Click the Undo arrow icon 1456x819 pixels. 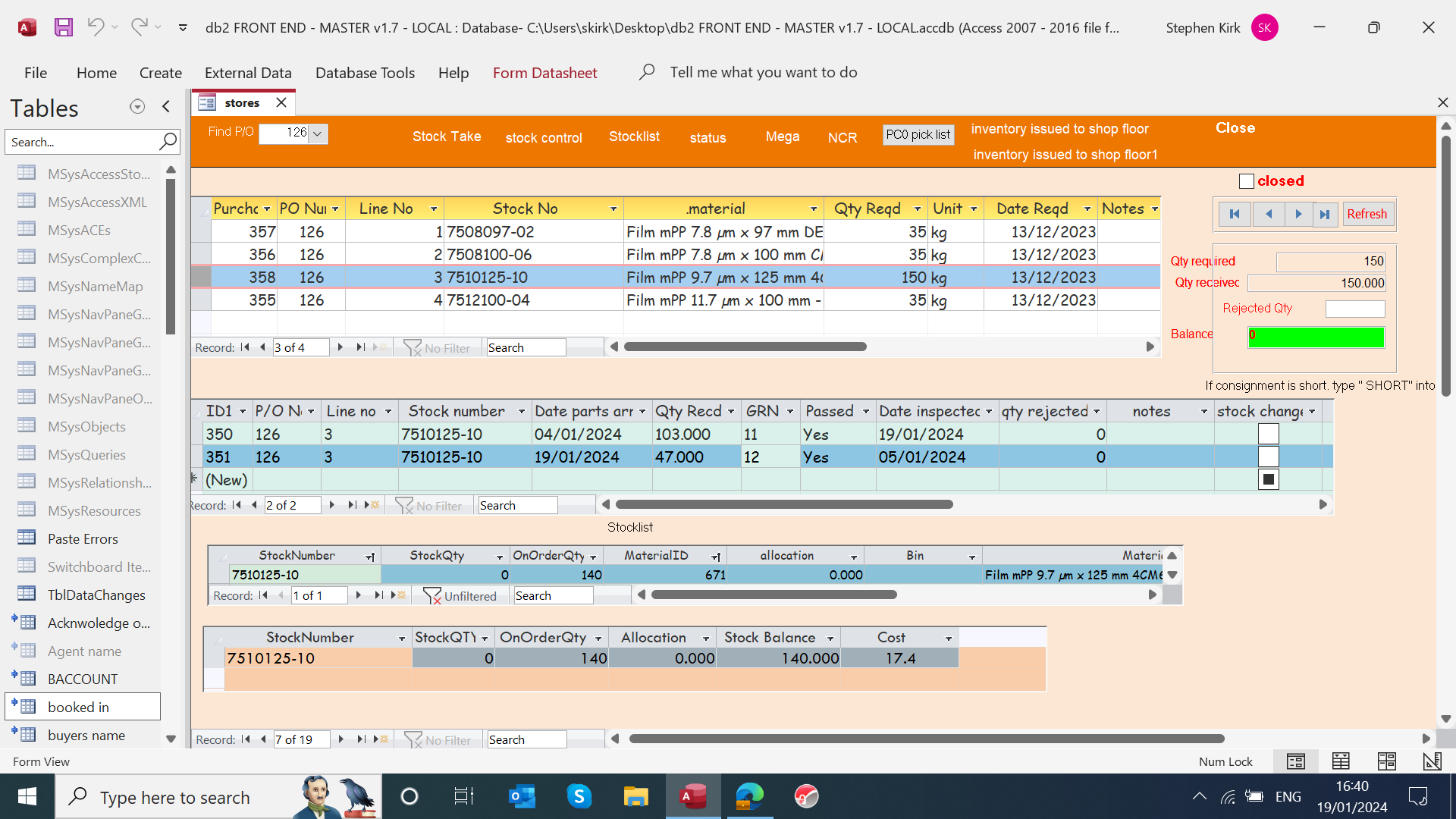tap(96, 27)
